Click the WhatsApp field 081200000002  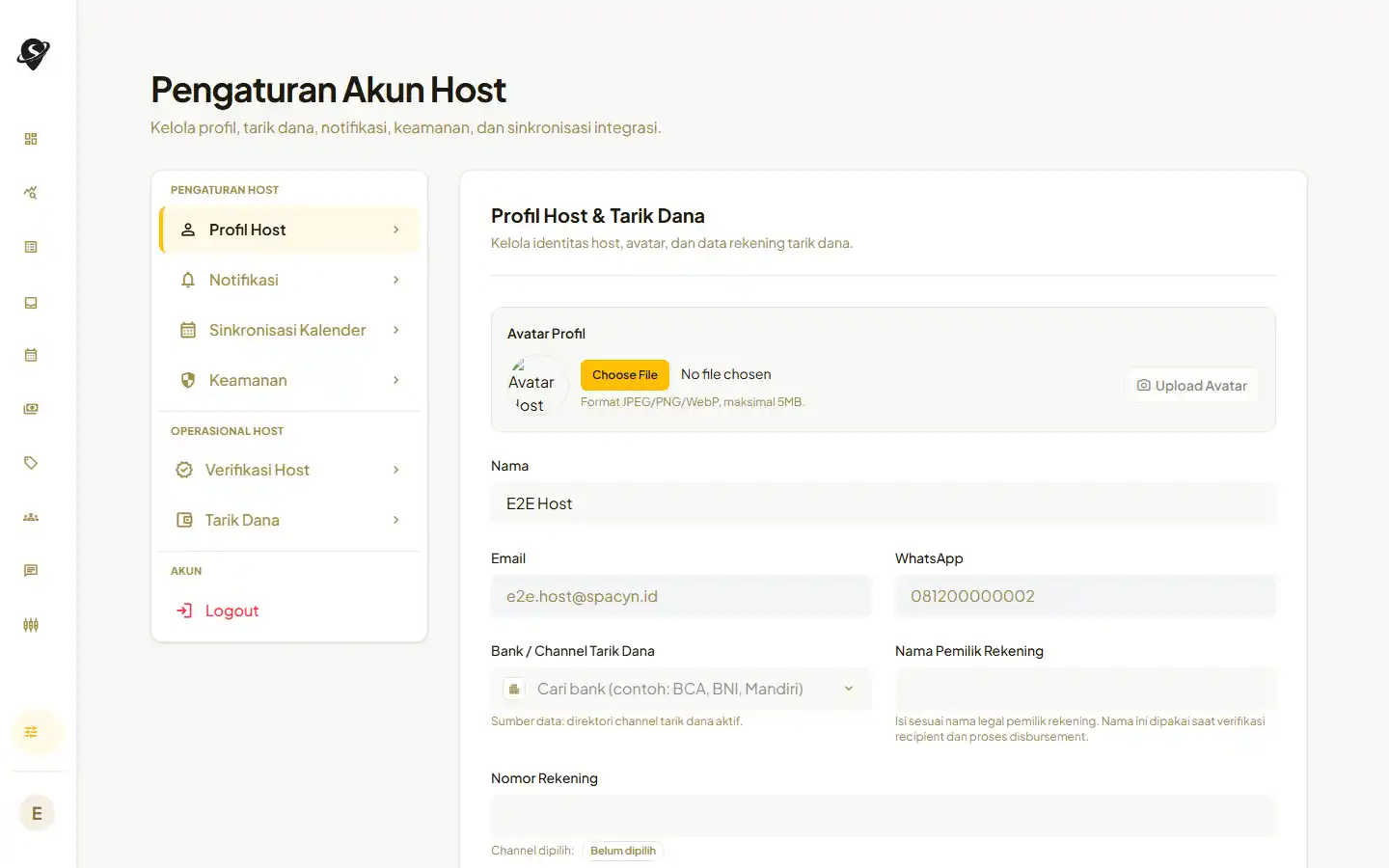pos(1085,596)
